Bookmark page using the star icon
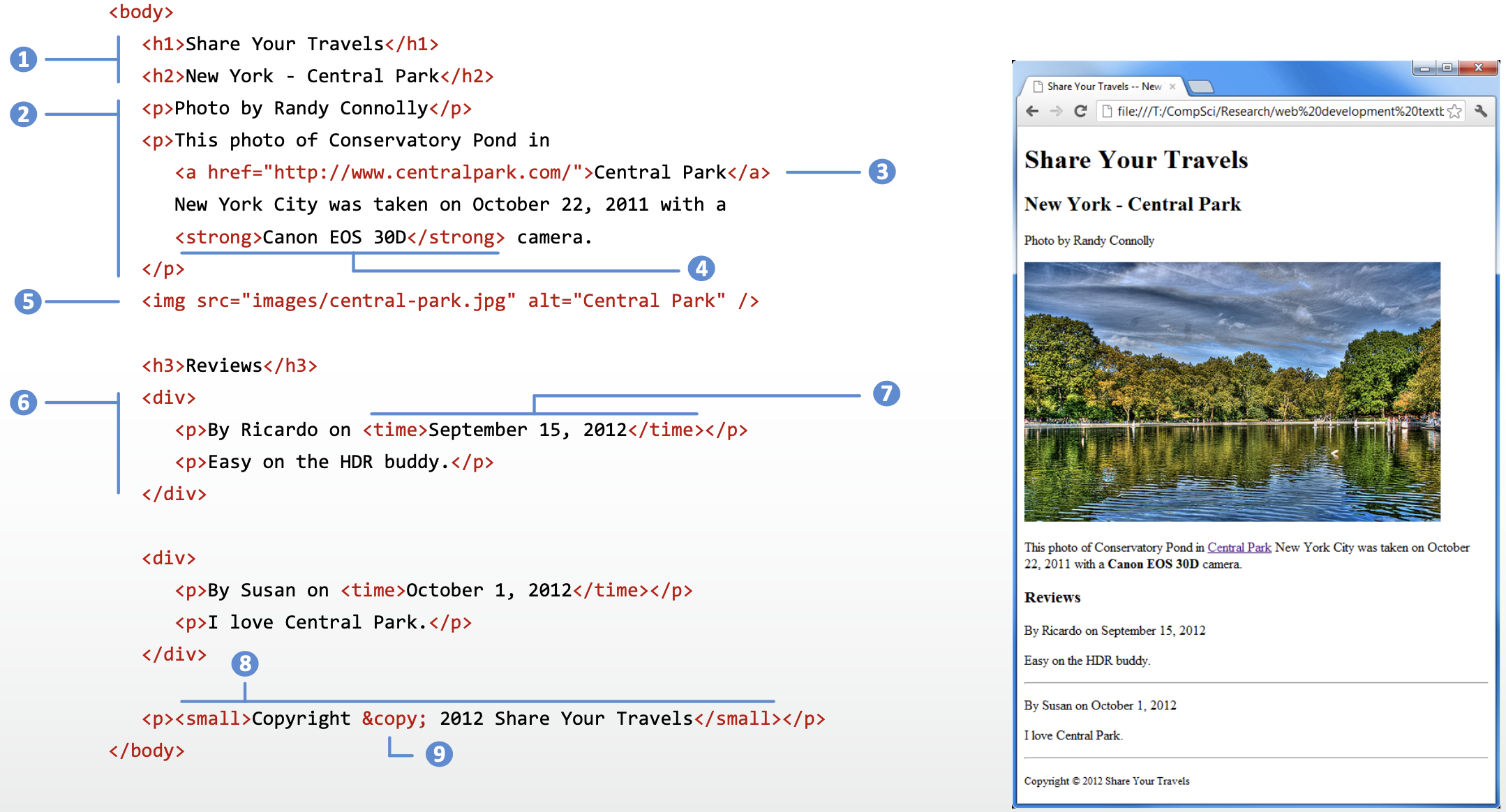This screenshot has height=812, width=1506. click(x=1455, y=112)
